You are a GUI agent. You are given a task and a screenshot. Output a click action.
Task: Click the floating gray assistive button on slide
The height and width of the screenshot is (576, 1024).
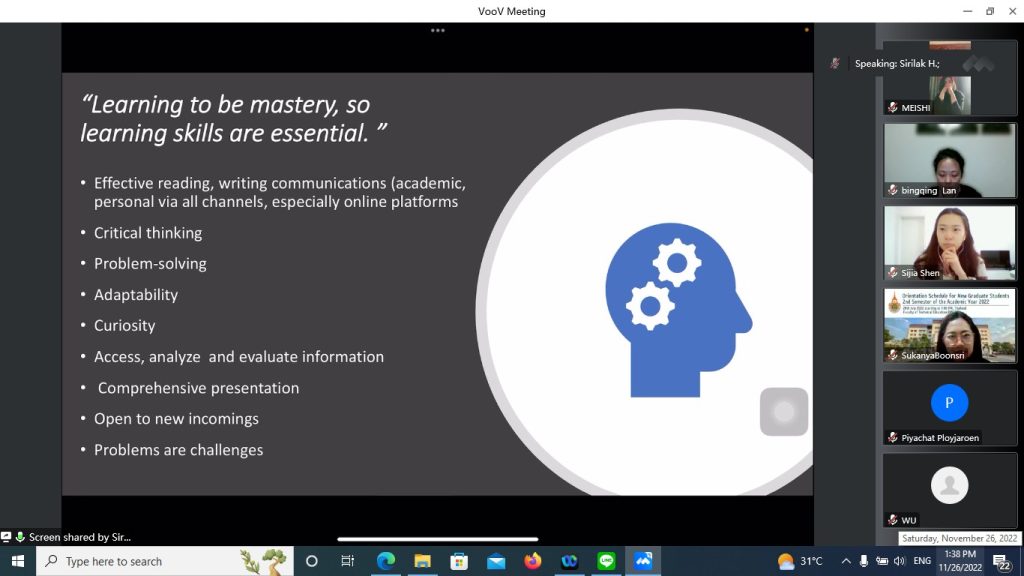pyautogui.click(x=783, y=411)
